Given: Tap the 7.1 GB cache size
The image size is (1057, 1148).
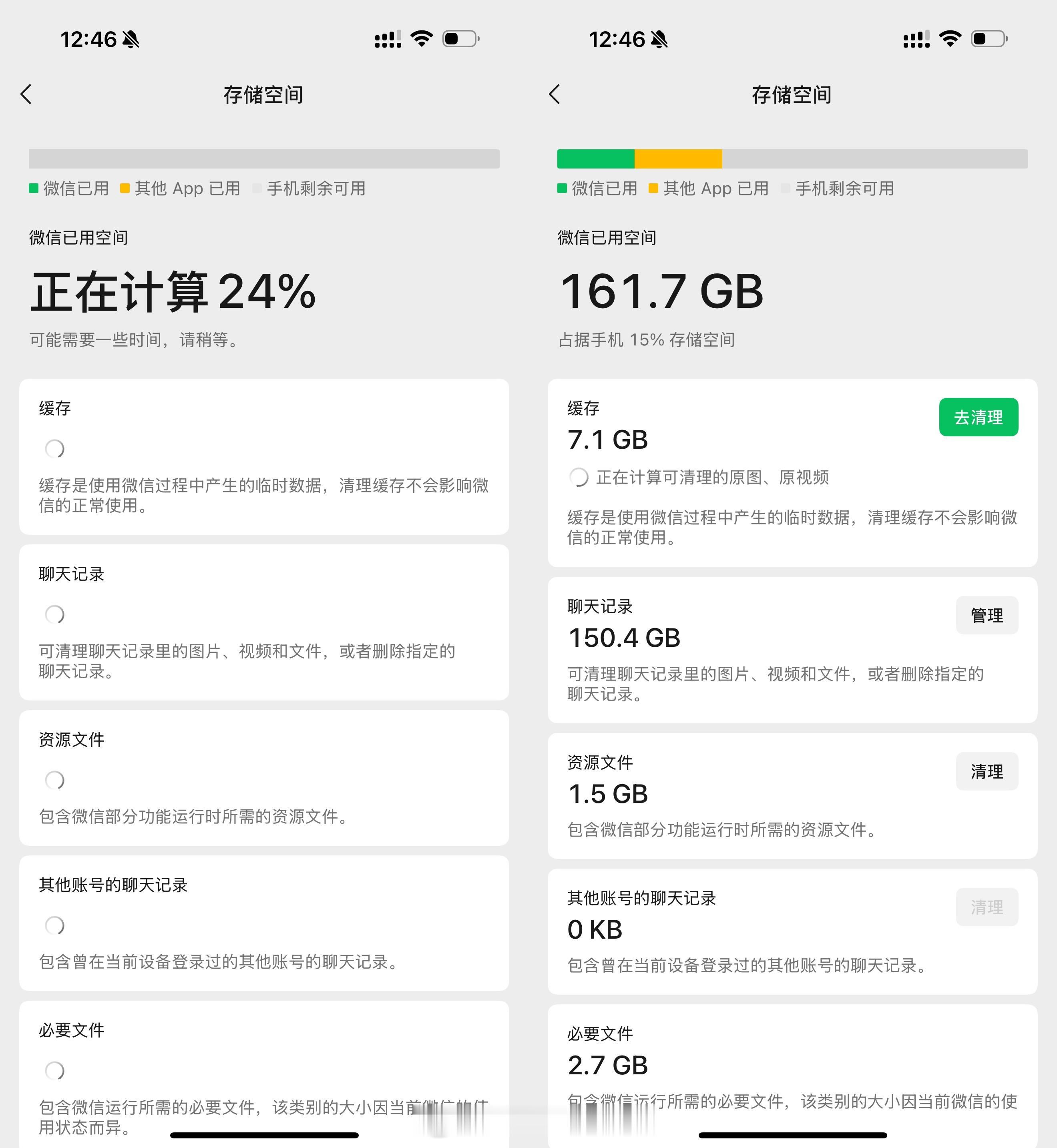Looking at the screenshot, I should coord(608,440).
